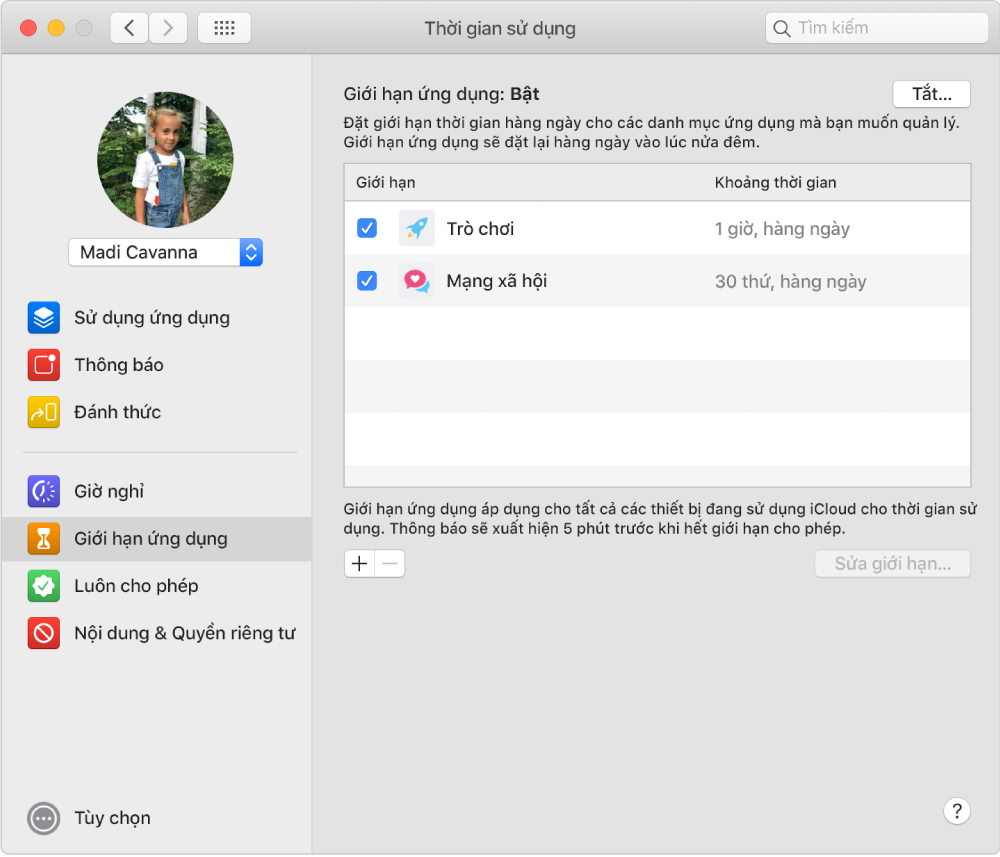Screen dimensions: 1000x857
Task: Select Nội dung & Quyền riêng tư
Action: click(x=185, y=633)
